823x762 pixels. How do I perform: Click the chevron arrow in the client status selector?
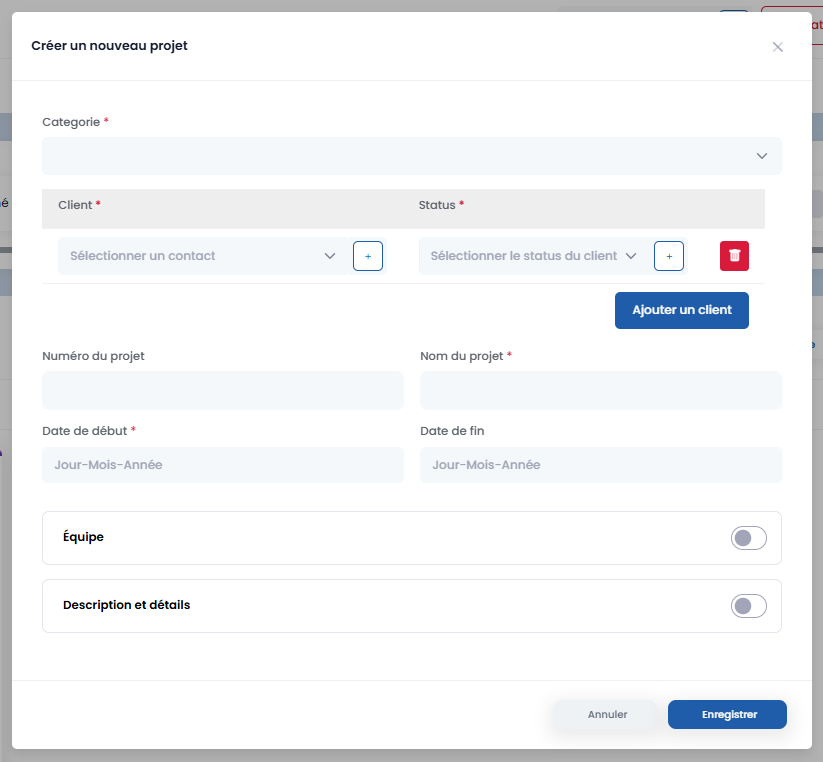pos(631,256)
